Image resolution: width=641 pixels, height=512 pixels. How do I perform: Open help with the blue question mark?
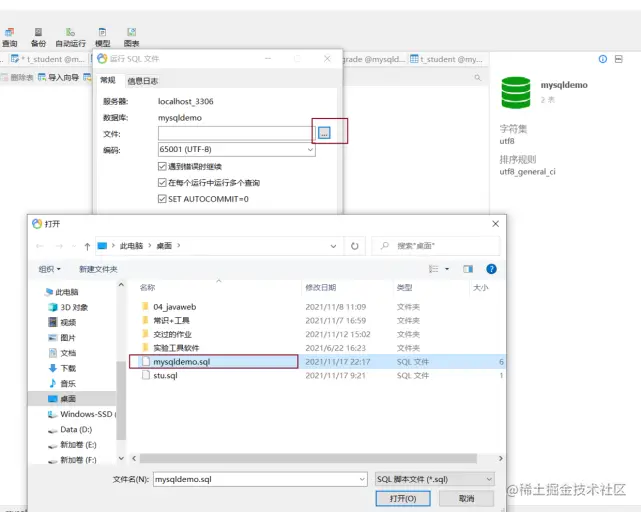pyautogui.click(x=491, y=269)
